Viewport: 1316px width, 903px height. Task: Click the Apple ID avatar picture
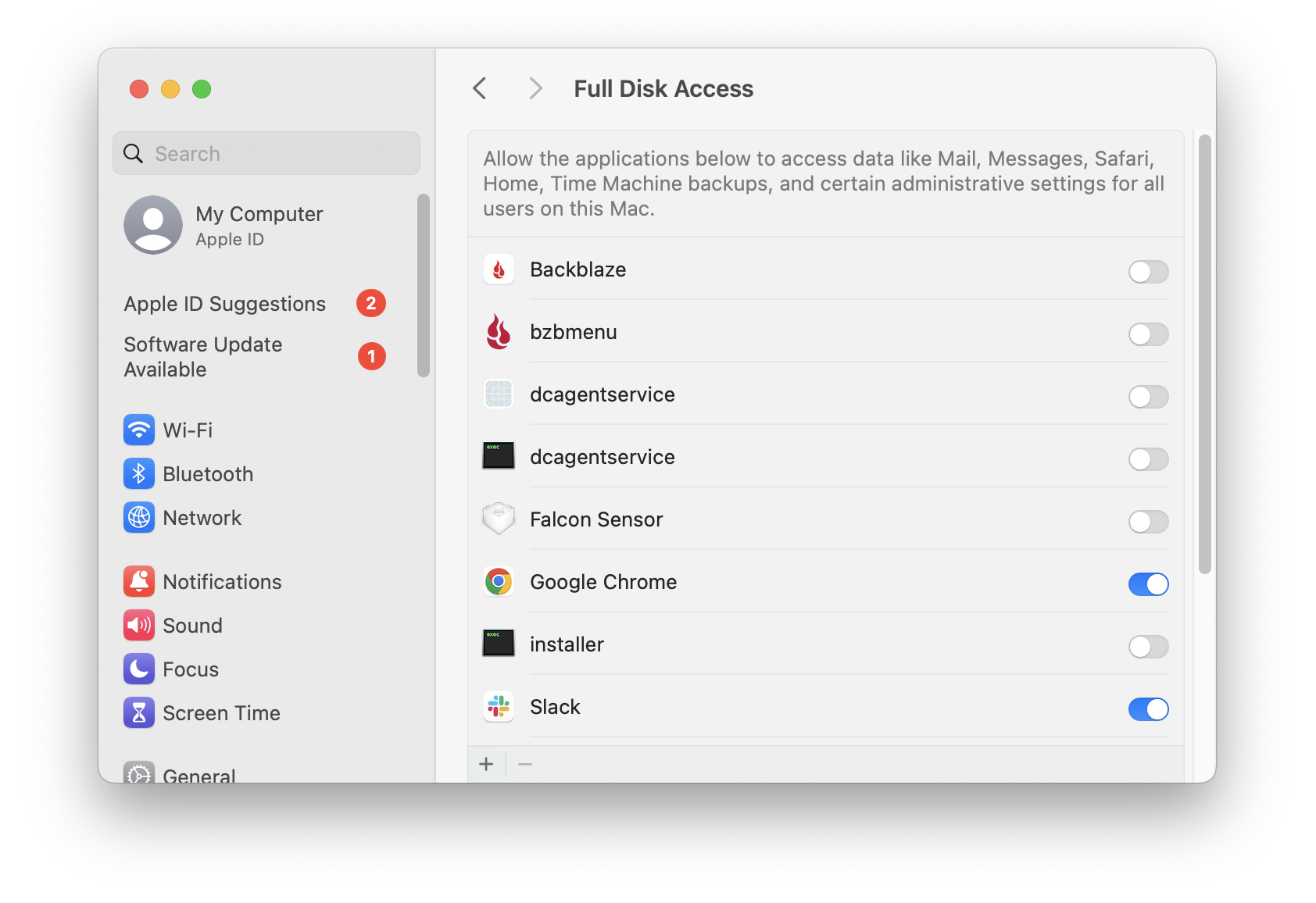tap(153, 225)
